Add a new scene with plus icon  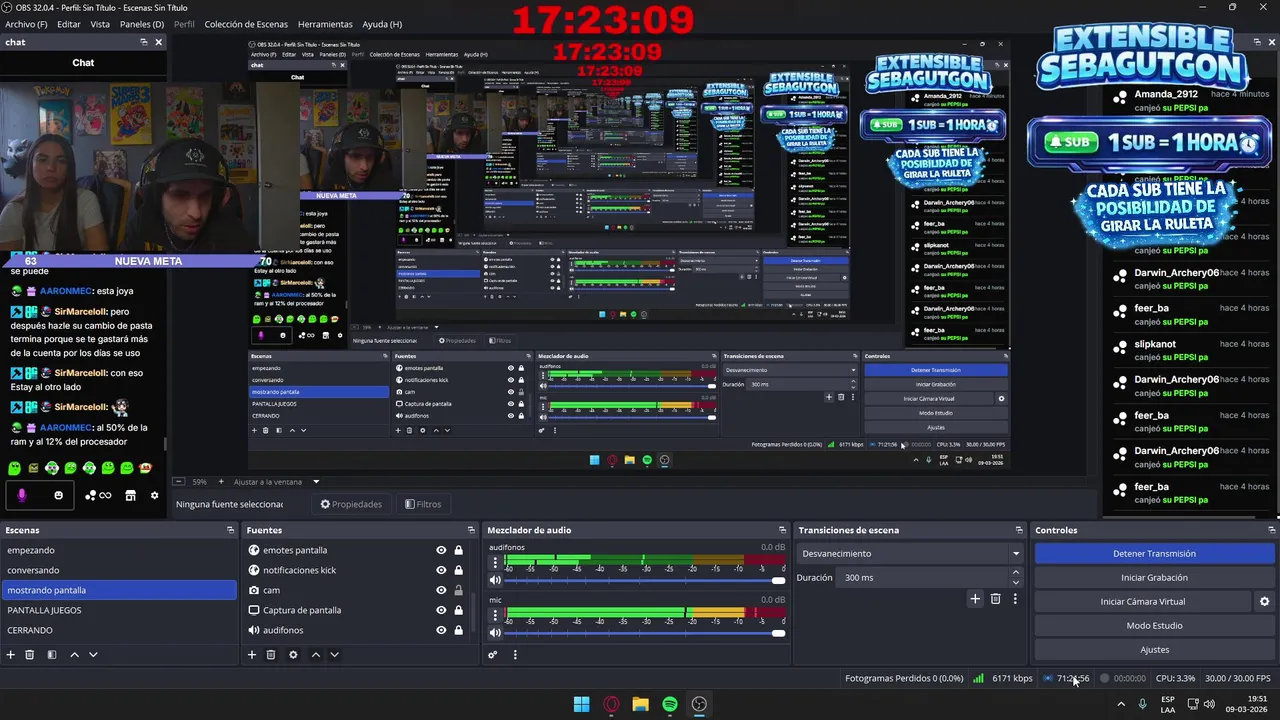click(11, 655)
